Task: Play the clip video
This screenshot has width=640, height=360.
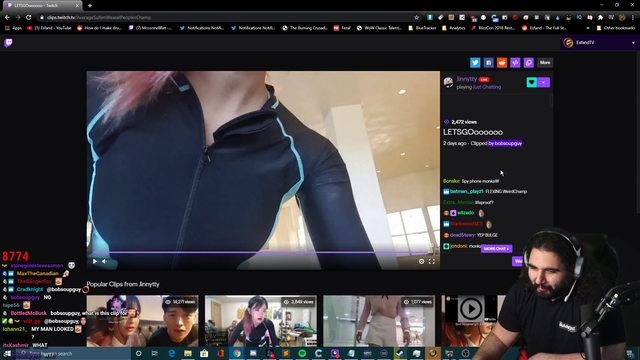Action: pyautogui.click(x=95, y=261)
